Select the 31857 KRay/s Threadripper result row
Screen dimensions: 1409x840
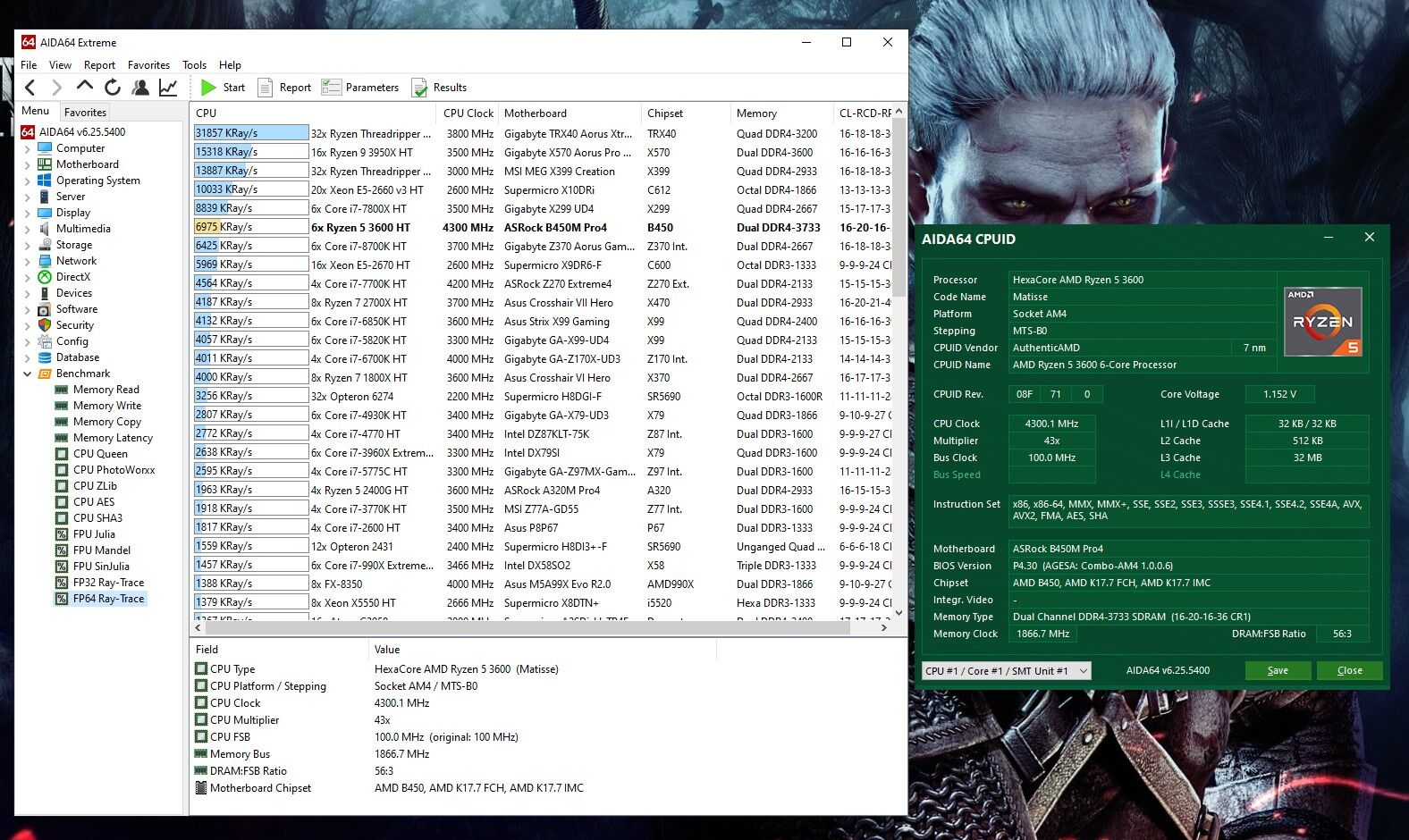pos(543,133)
